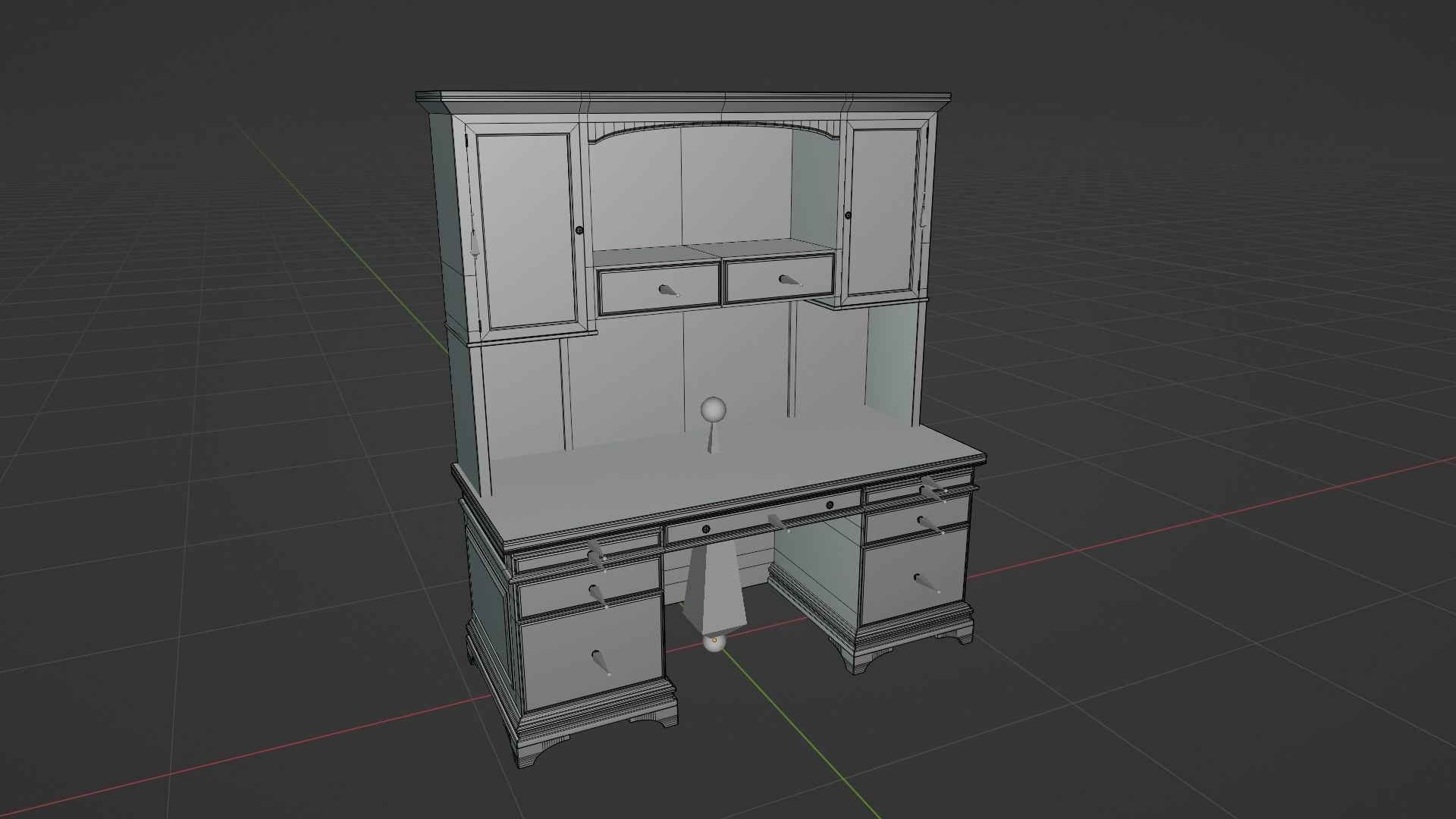Click the keyhole on the left cabinet door

[580, 230]
